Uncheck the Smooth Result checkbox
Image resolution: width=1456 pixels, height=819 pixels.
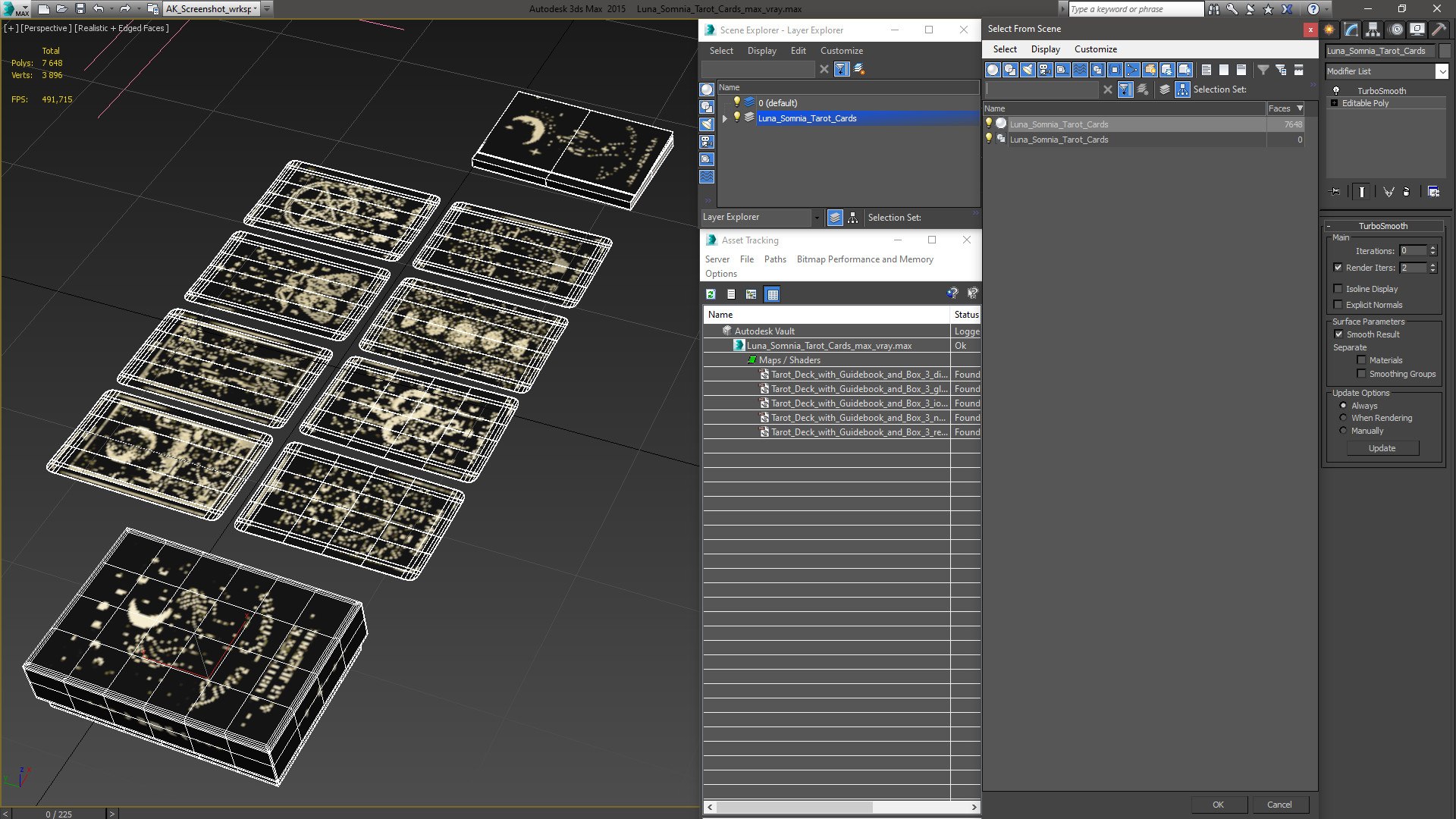click(1338, 334)
